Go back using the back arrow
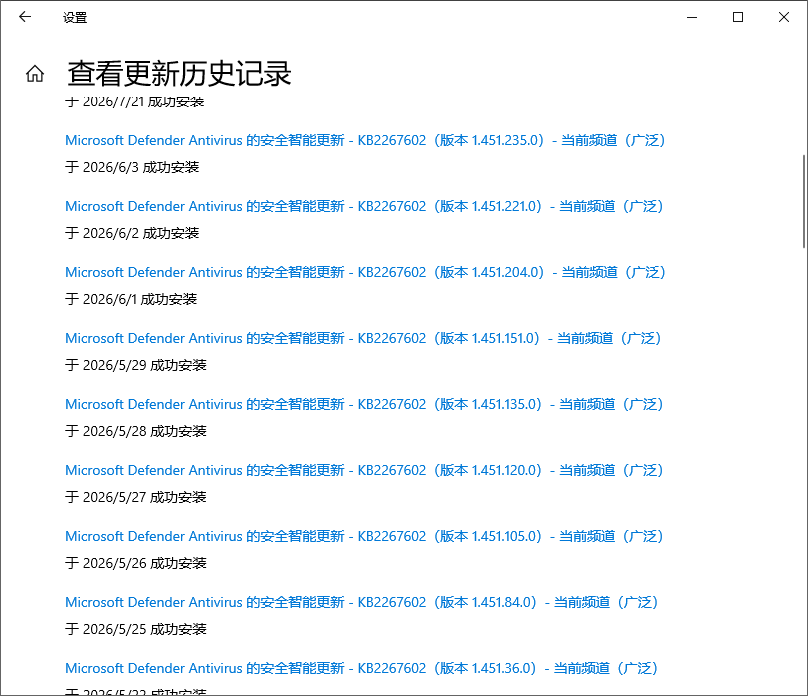The image size is (808, 696). coord(25,17)
